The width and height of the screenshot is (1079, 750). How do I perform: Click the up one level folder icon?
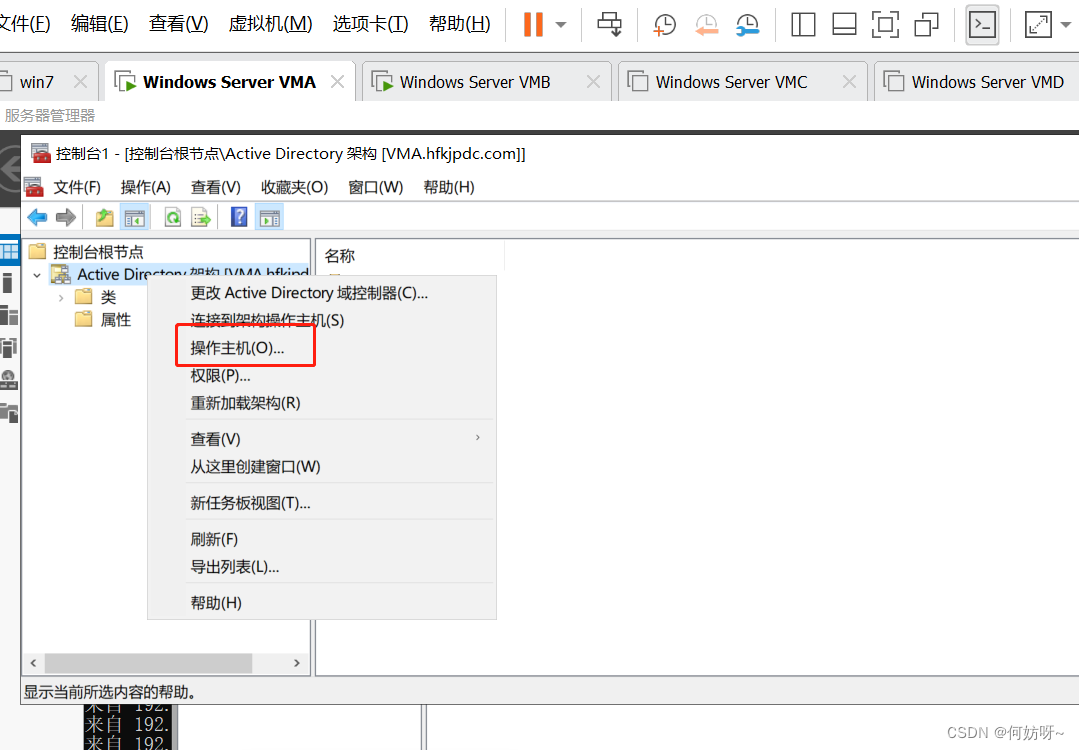pos(104,217)
